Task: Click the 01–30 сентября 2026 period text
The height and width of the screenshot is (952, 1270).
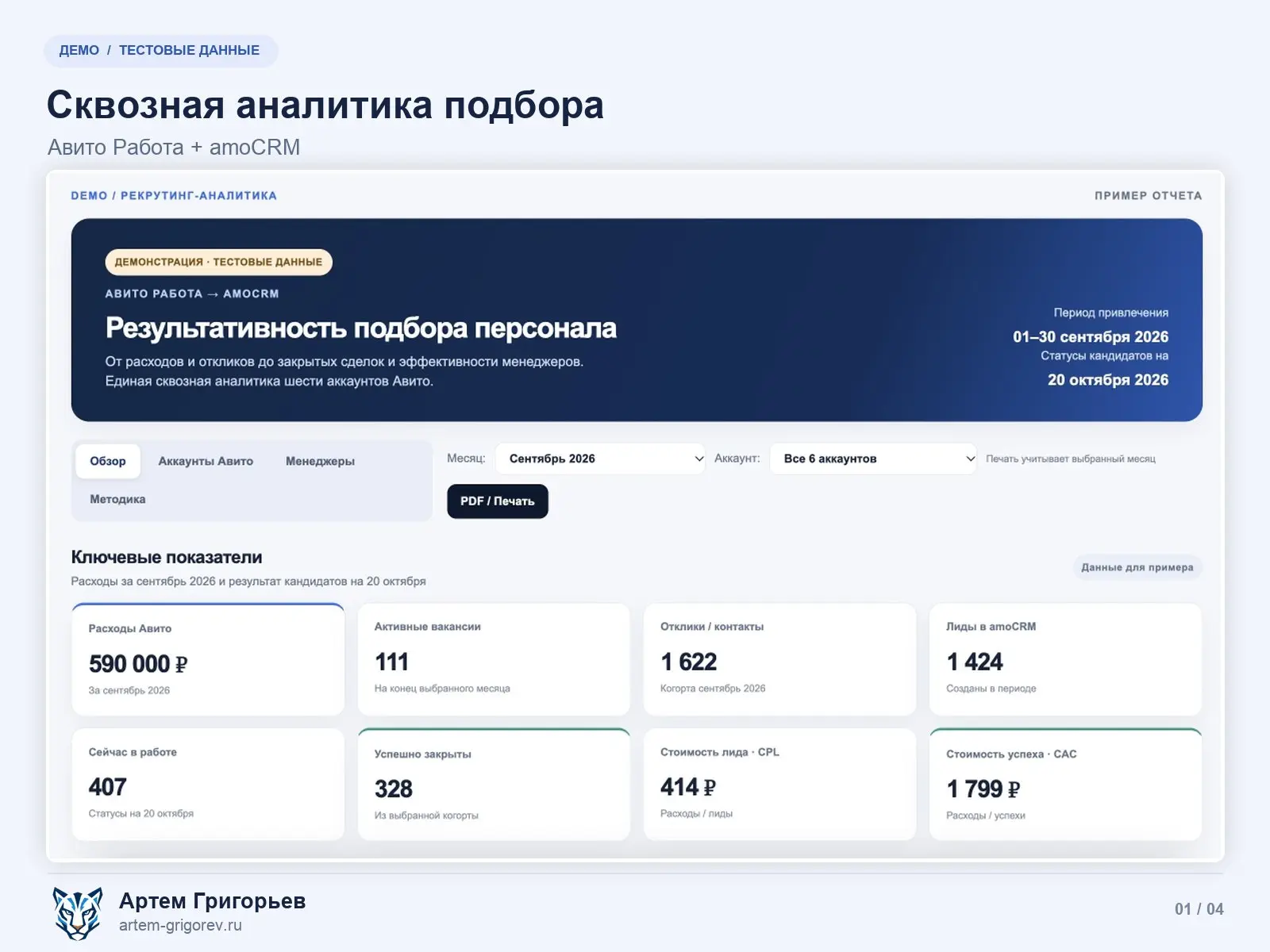Action: tap(1091, 336)
